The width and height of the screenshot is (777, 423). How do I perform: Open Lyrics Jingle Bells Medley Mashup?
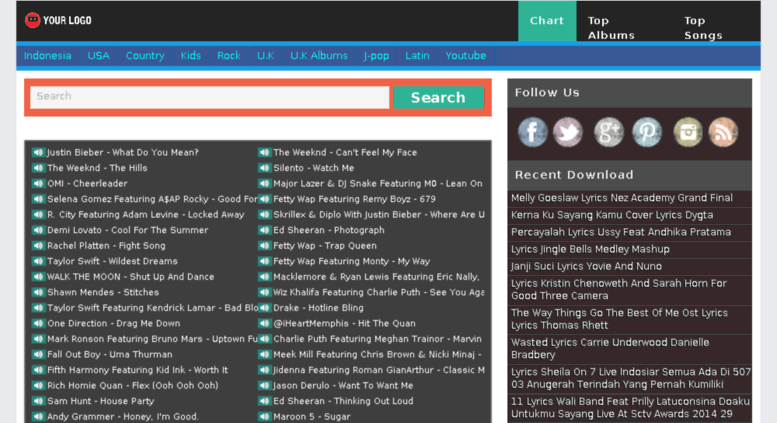pyautogui.click(x=590, y=249)
